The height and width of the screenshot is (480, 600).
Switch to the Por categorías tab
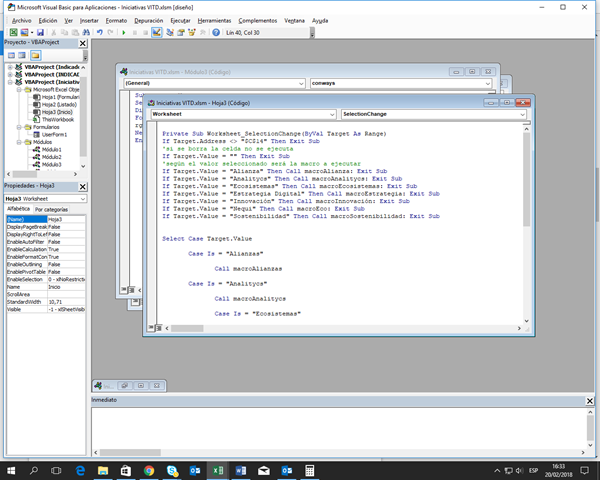coord(52,209)
